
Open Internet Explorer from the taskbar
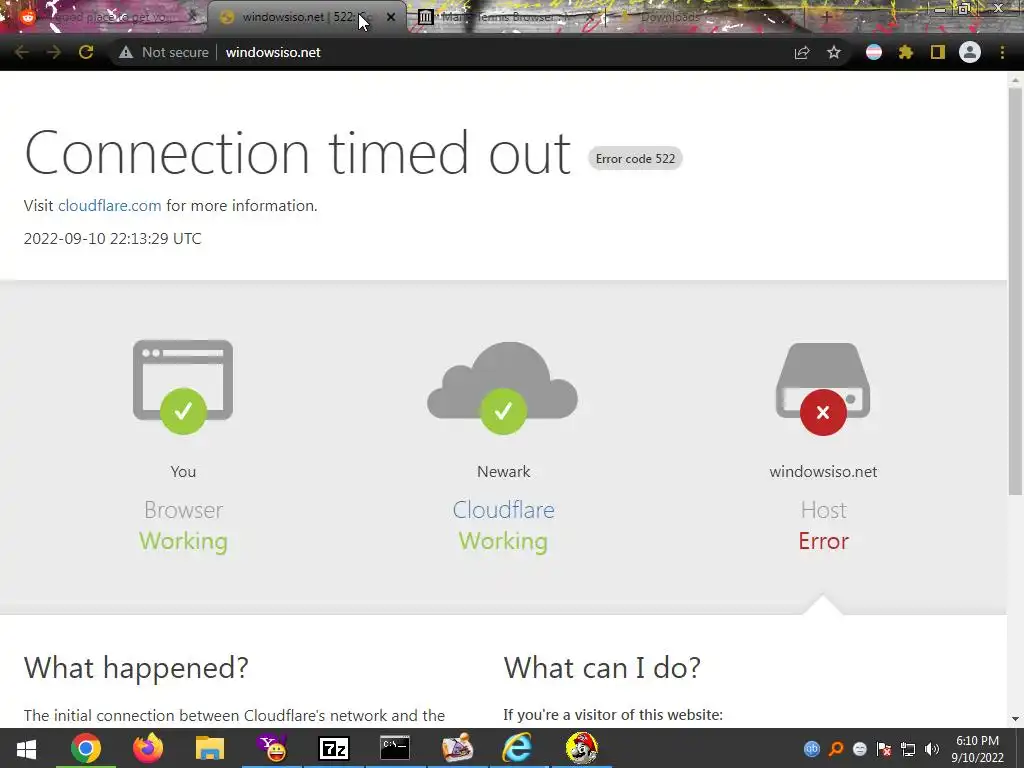click(518, 748)
